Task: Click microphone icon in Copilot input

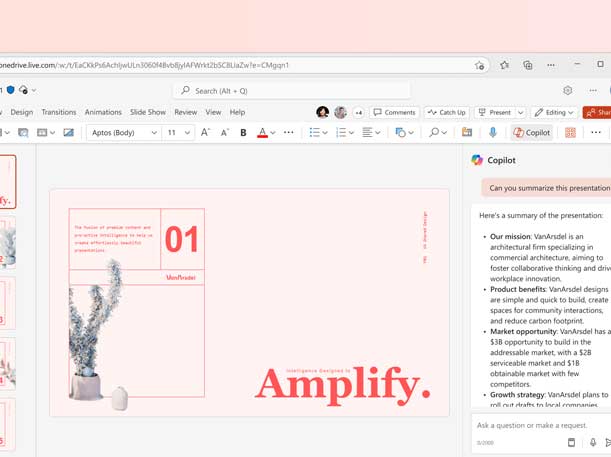Action: point(592,442)
